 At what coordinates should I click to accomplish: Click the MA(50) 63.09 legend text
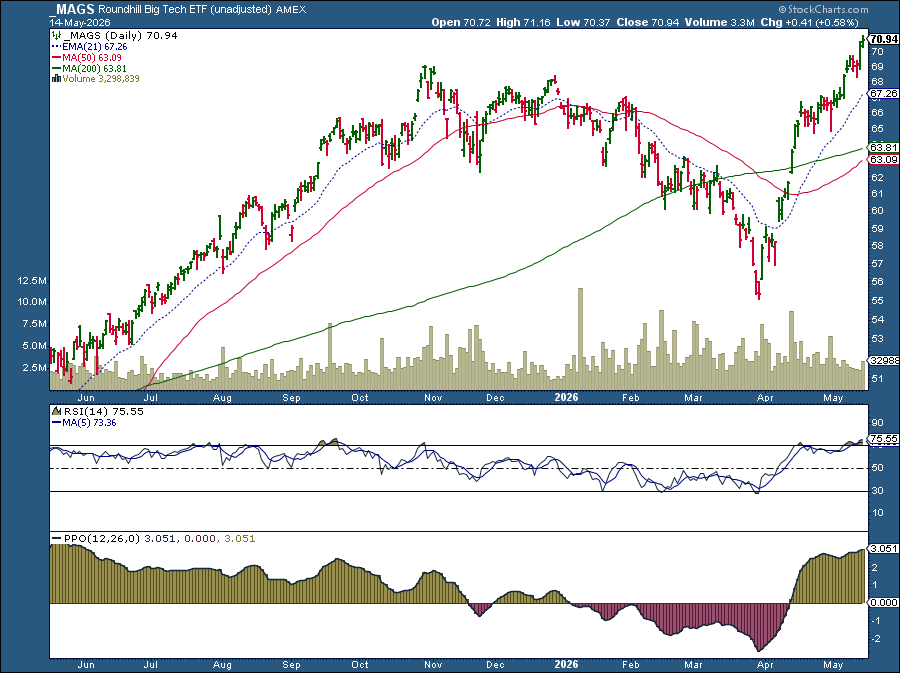pyautogui.click(x=92, y=57)
